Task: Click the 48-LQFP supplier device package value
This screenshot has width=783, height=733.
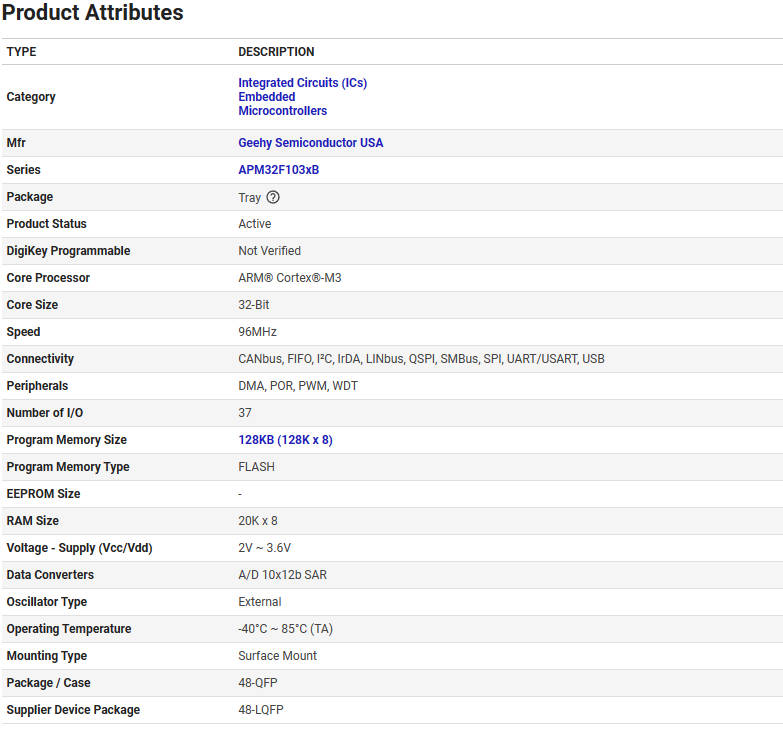Action: 260,710
